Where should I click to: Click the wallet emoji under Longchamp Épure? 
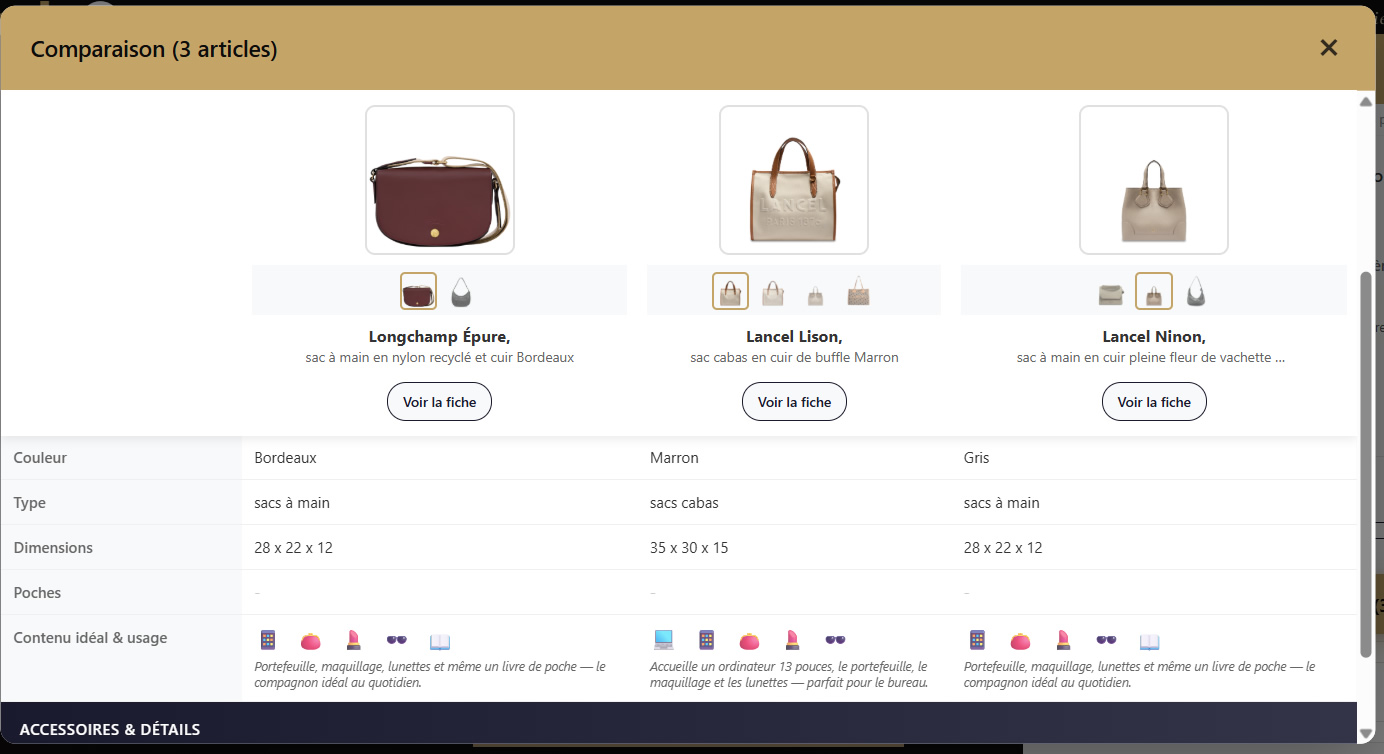pos(310,641)
